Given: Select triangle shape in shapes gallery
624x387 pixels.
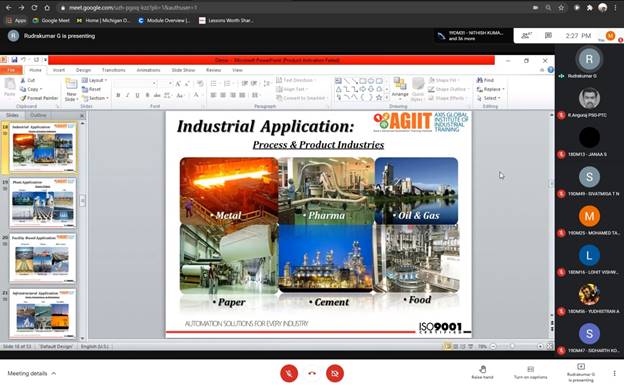Looking at the screenshot, I should (x=339, y=89).
